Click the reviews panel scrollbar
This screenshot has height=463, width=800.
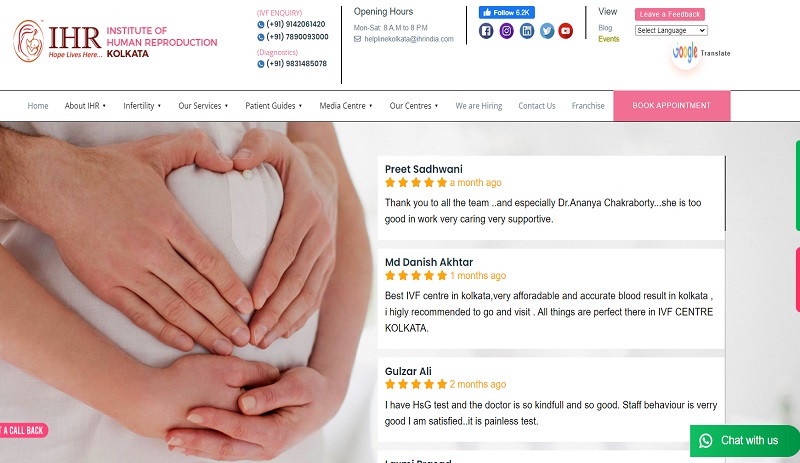pyautogui.click(x=725, y=193)
